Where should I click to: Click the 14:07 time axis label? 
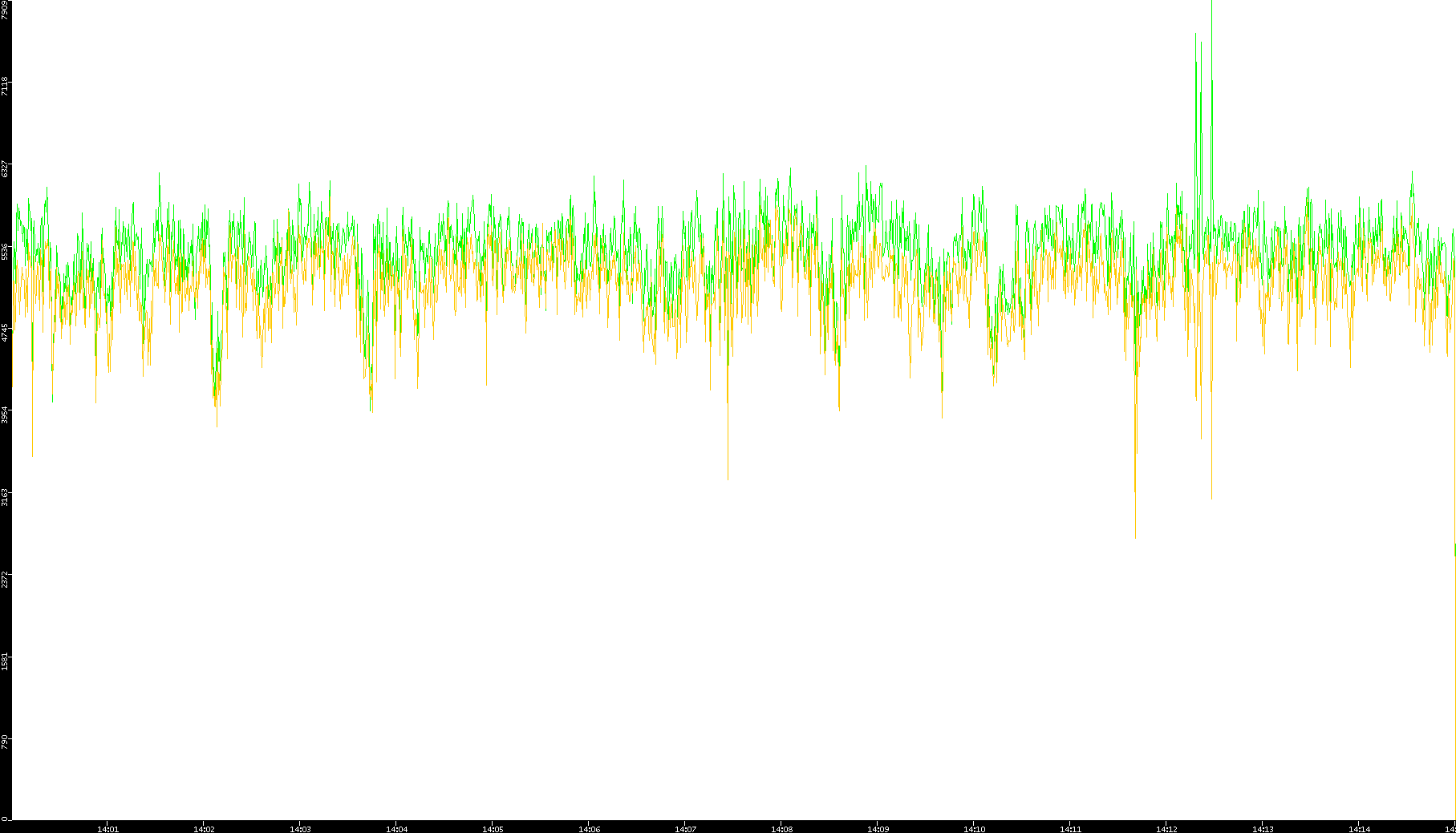click(x=685, y=828)
